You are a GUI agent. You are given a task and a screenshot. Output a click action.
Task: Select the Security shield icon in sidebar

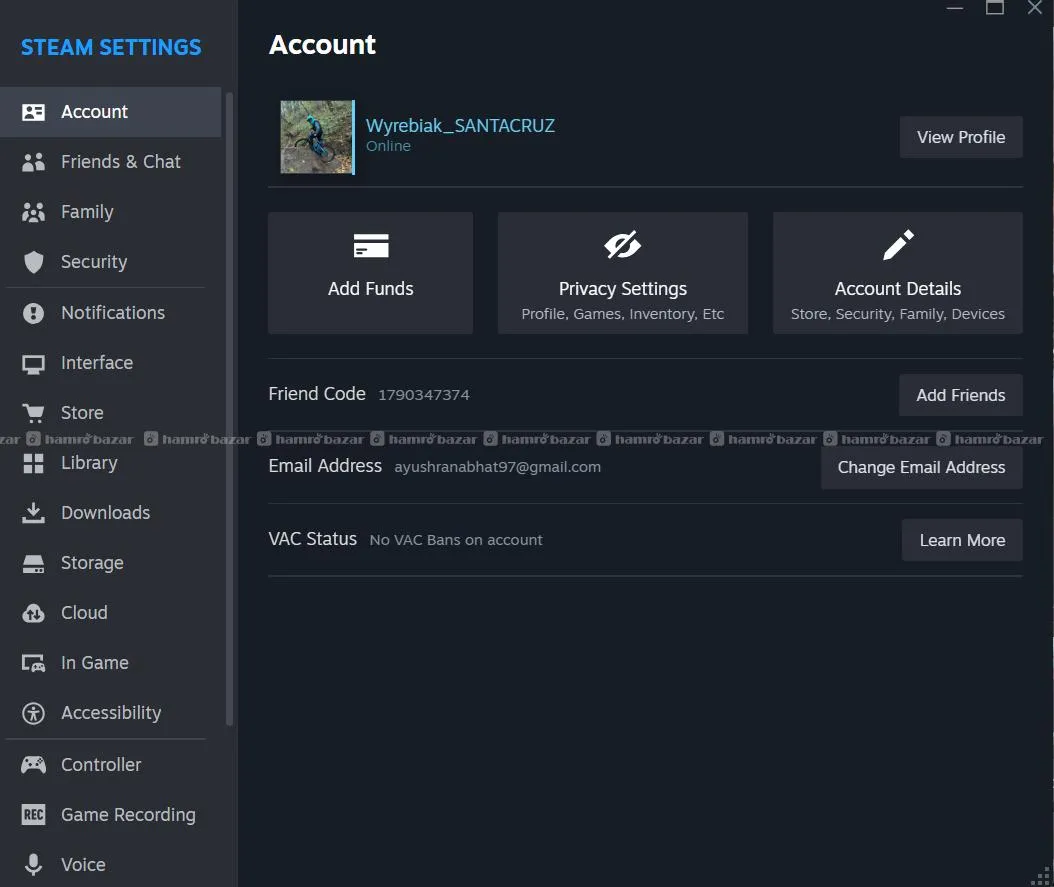coord(34,262)
